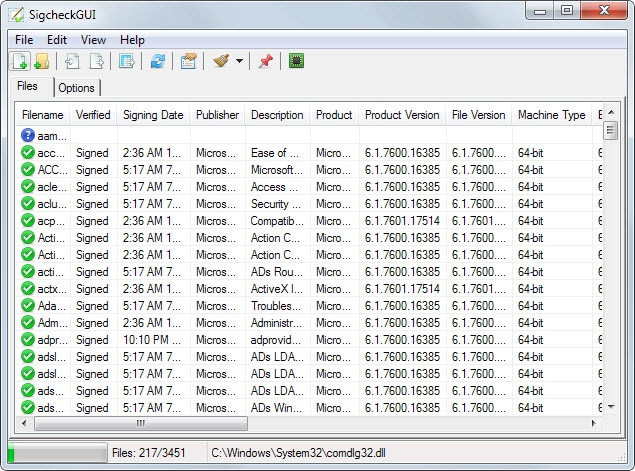The image size is (635, 471).
Task: Select the 'Security ...' description cell
Action: click(x=275, y=204)
